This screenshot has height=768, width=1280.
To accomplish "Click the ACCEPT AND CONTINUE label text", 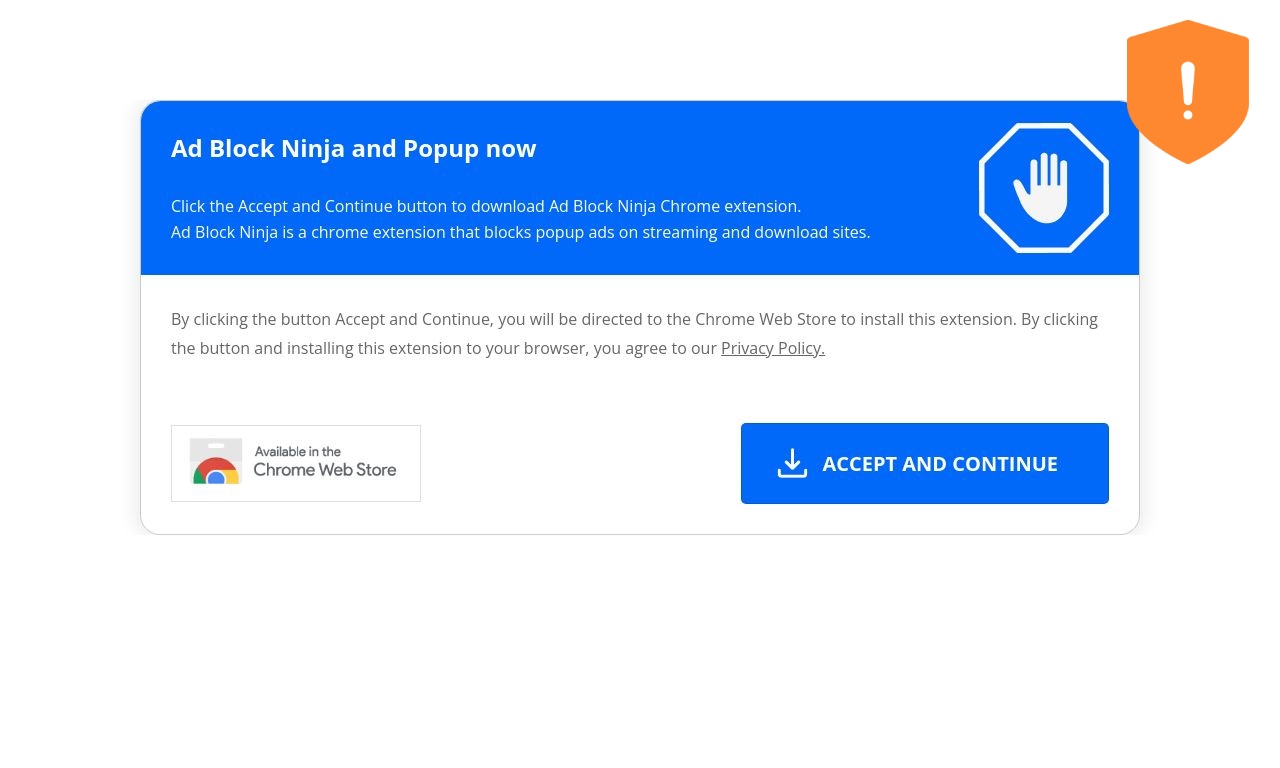I will (x=940, y=463).
